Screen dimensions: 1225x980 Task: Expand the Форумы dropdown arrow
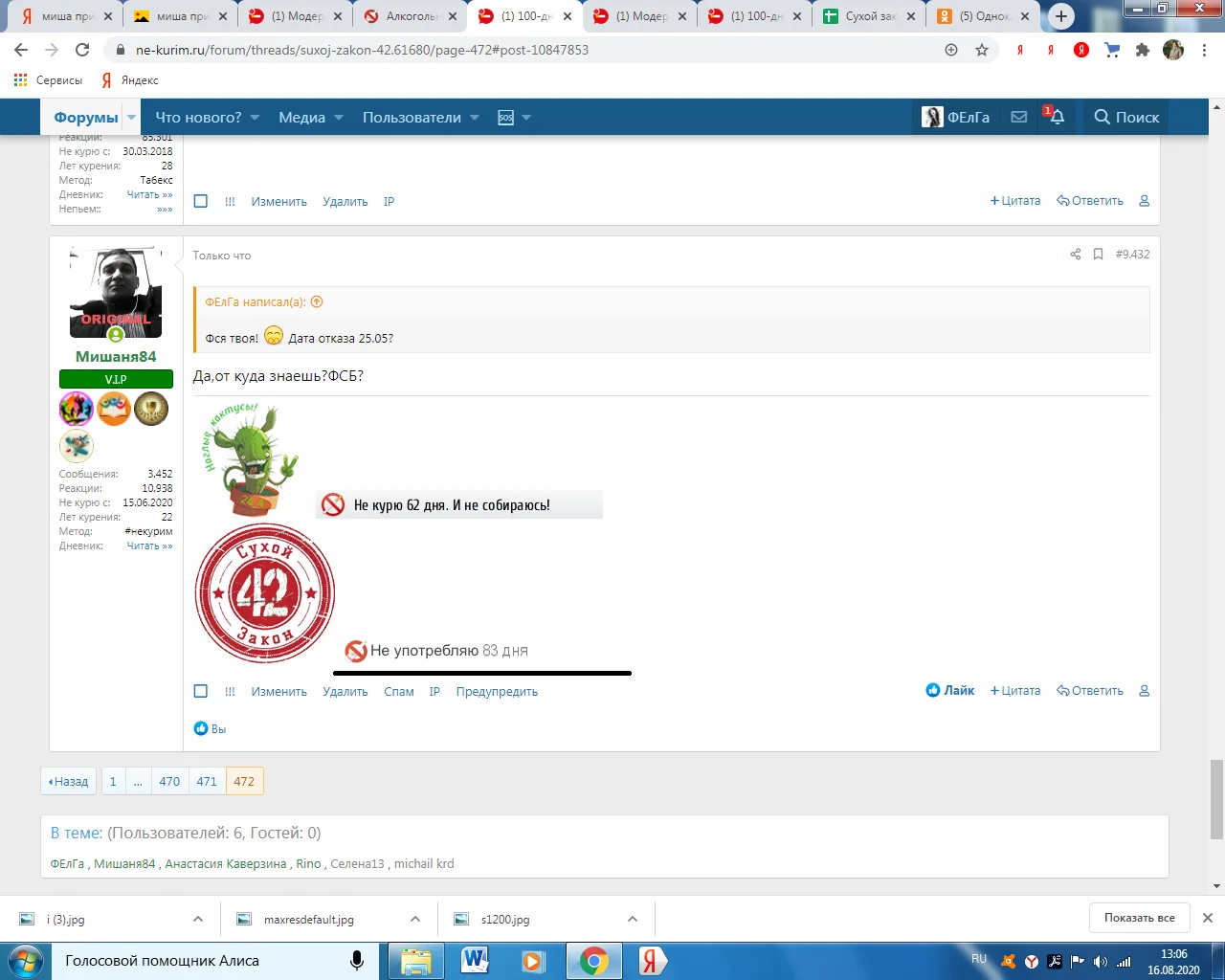(132, 118)
